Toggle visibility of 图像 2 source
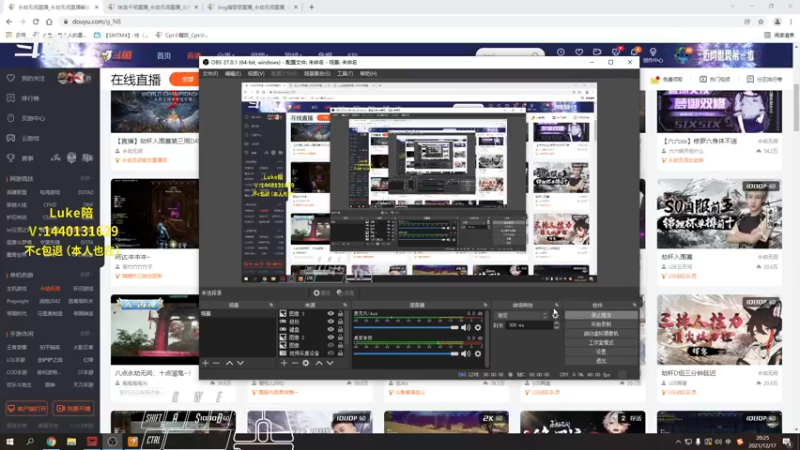This screenshot has height=450, width=800. pos(331,337)
